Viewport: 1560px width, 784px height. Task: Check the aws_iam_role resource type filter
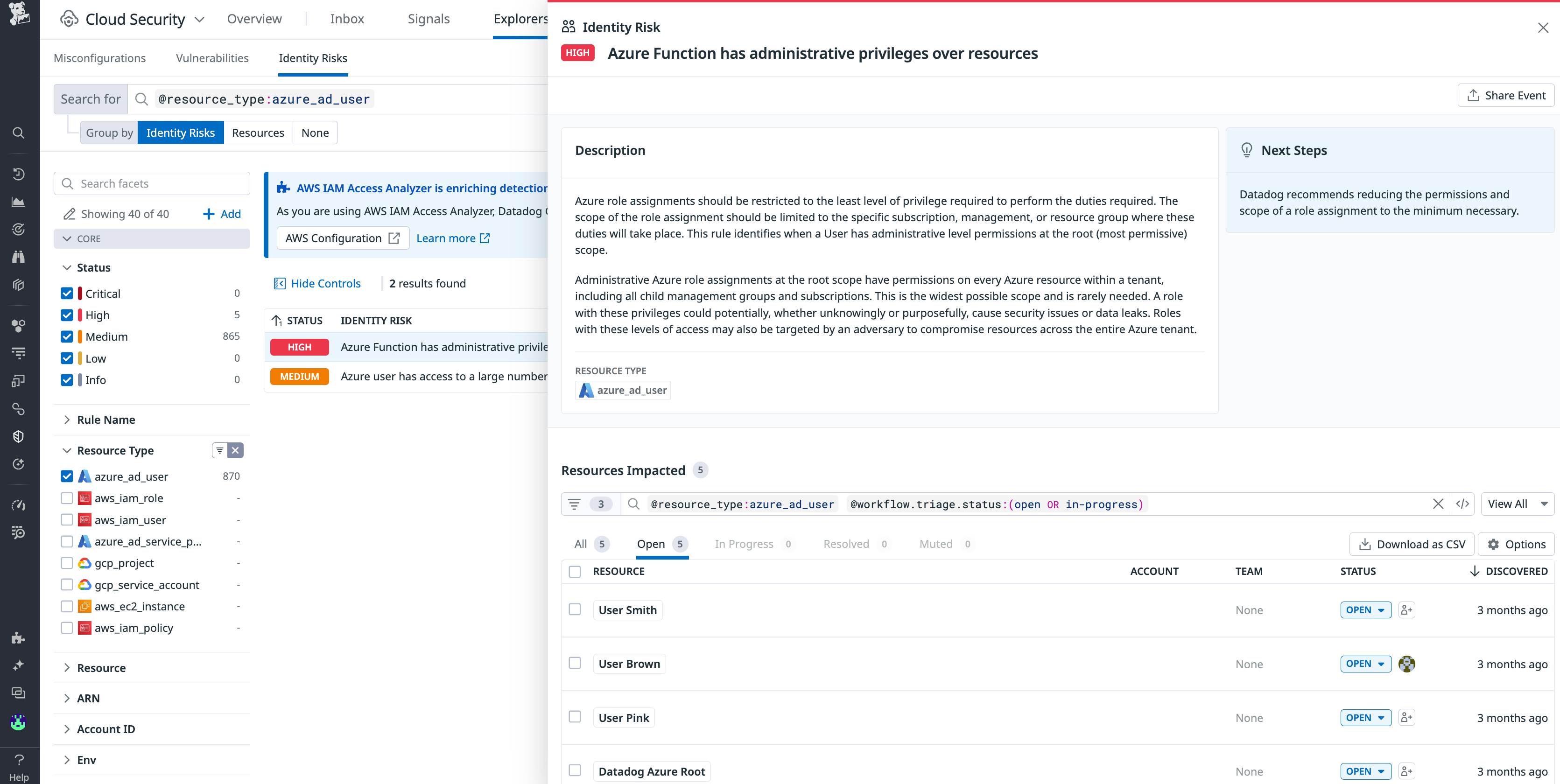click(67, 497)
